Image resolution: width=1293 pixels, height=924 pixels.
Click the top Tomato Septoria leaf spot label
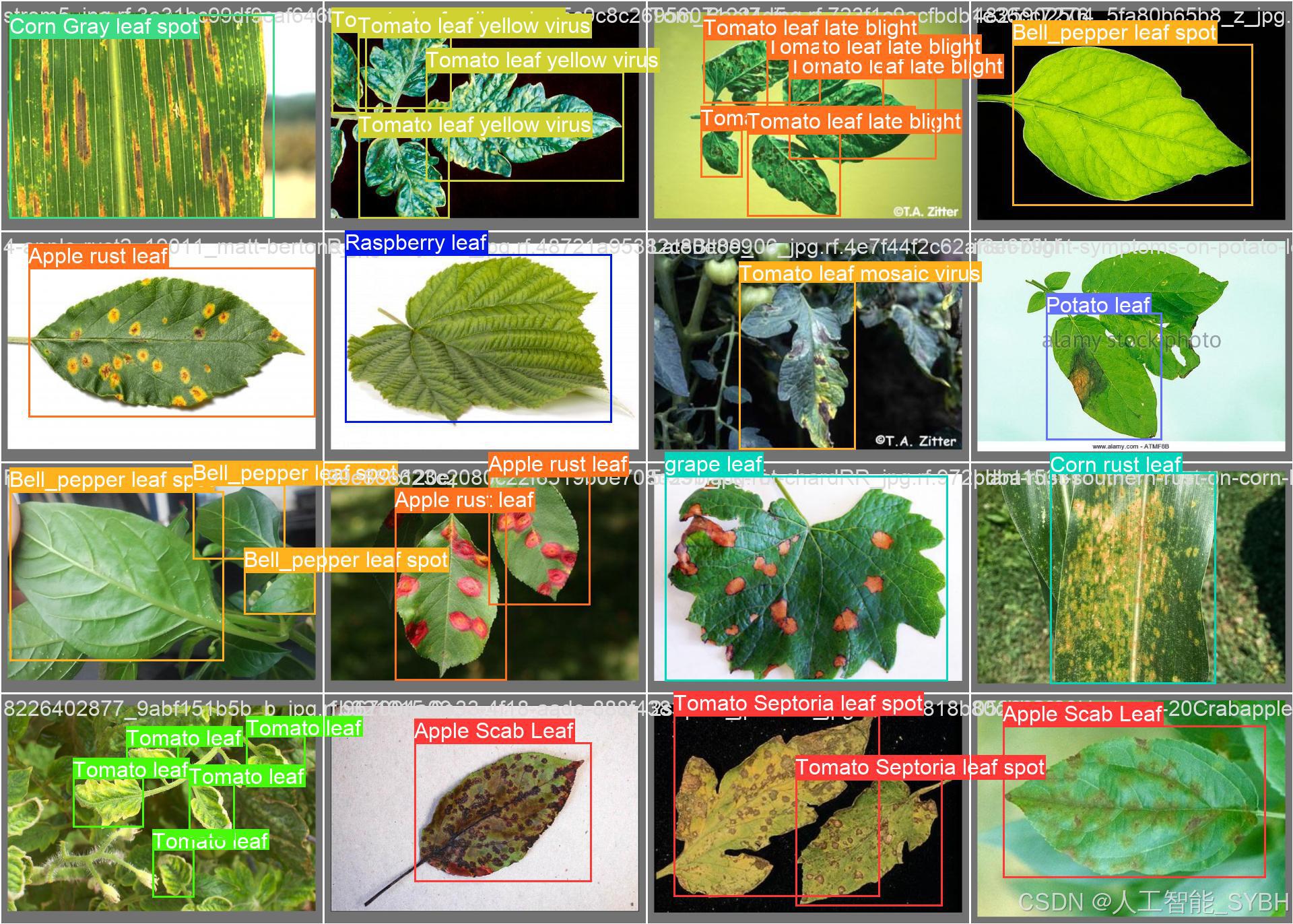pos(798,704)
